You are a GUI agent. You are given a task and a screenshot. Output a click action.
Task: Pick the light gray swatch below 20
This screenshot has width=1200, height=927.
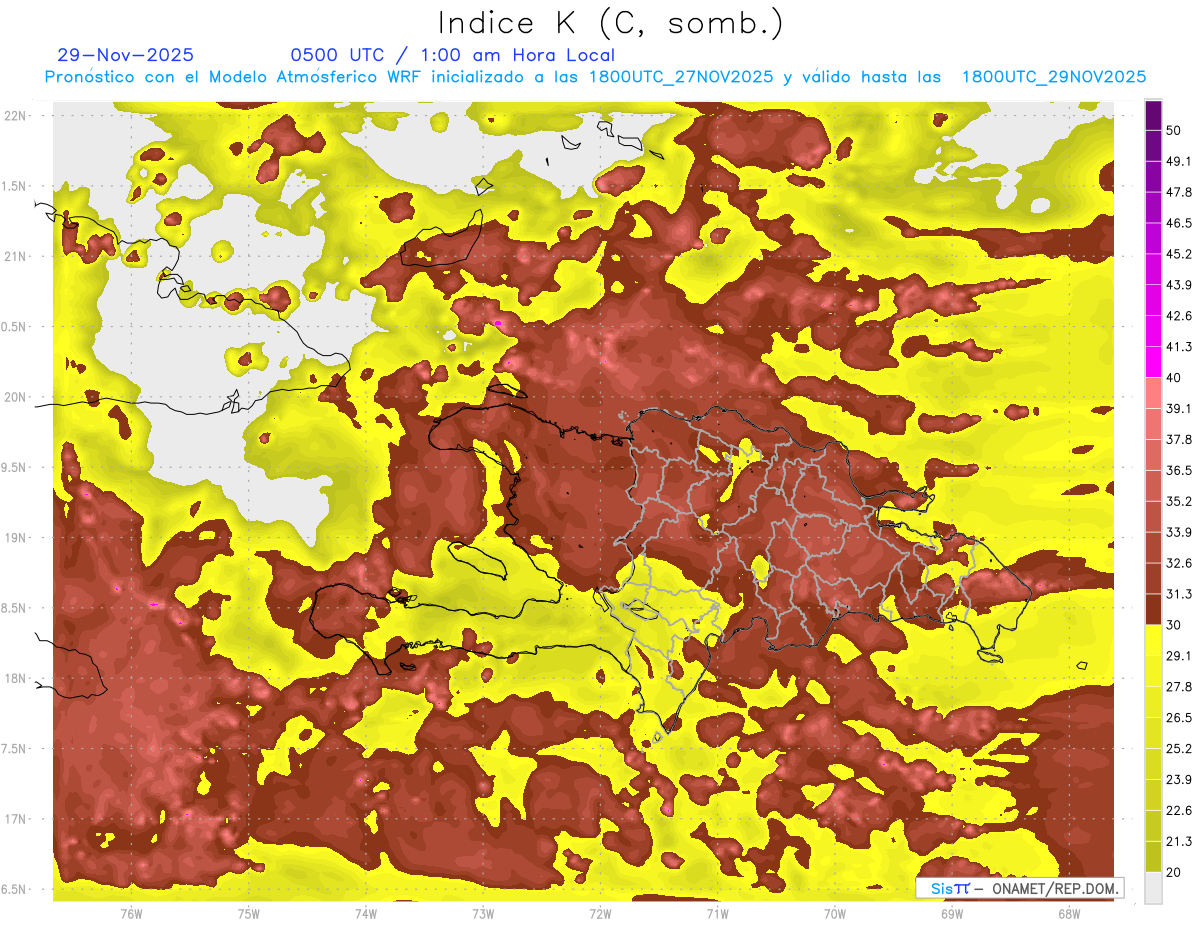tap(1153, 887)
